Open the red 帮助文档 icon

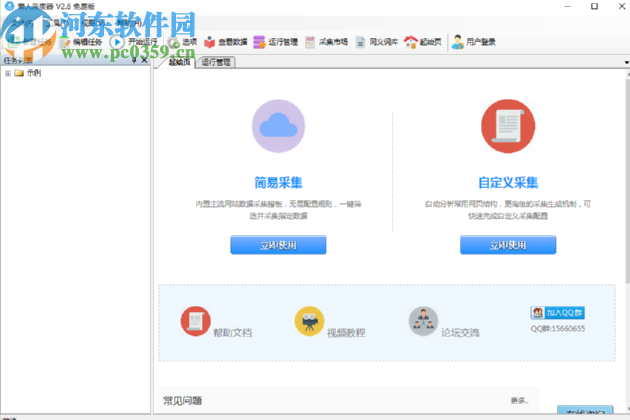196,321
